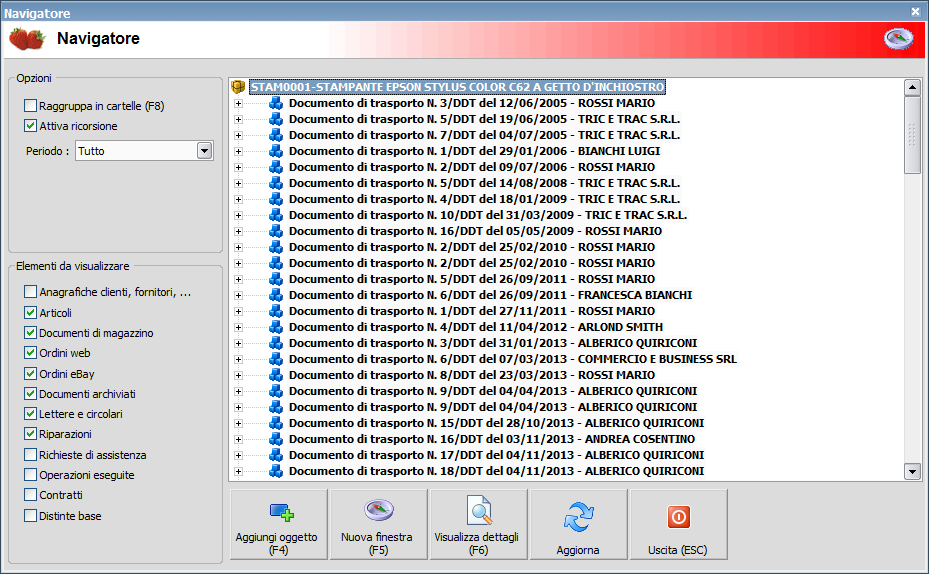Image resolution: width=929 pixels, height=574 pixels.
Task: Uncheck Documenti archiviati
Action: coord(30,394)
